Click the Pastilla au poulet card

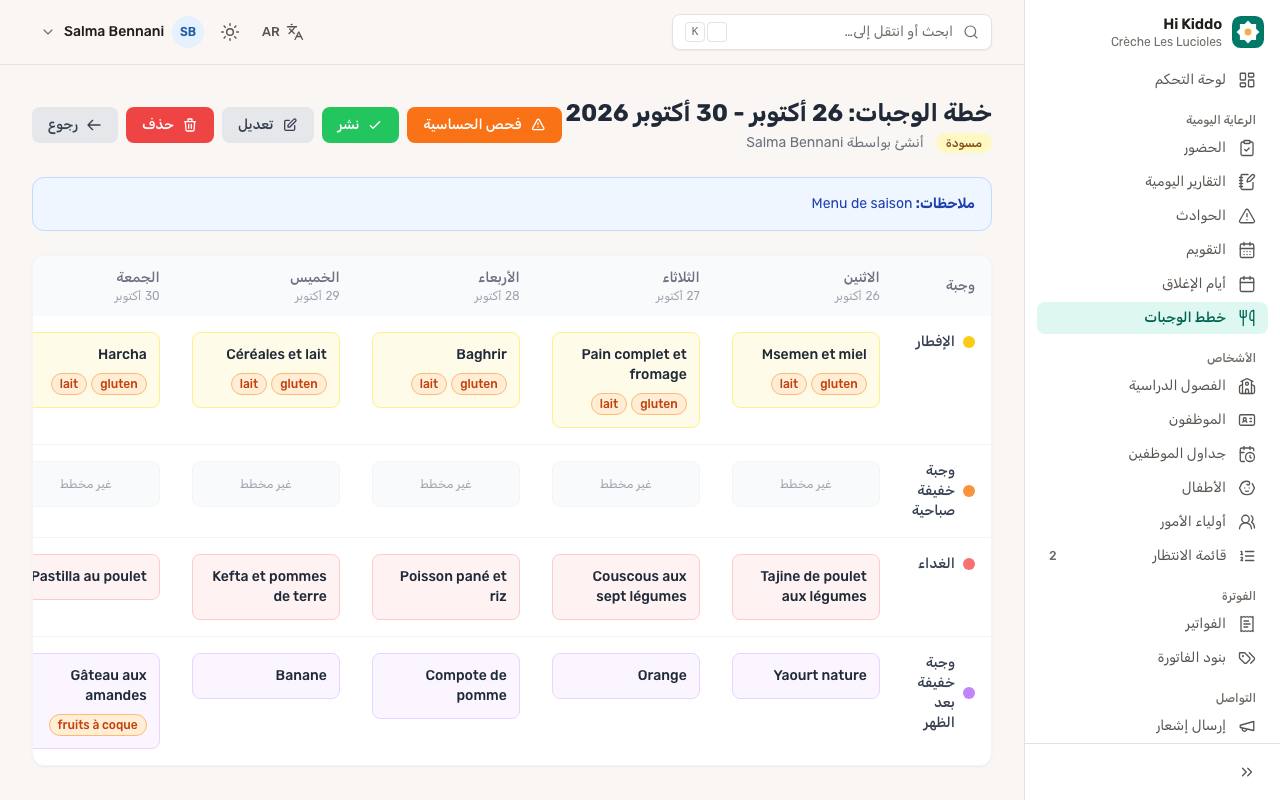[96, 577]
